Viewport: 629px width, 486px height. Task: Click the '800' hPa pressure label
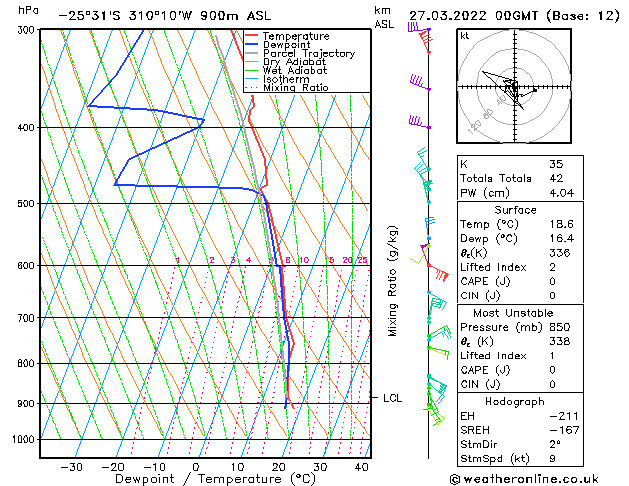[28, 363]
